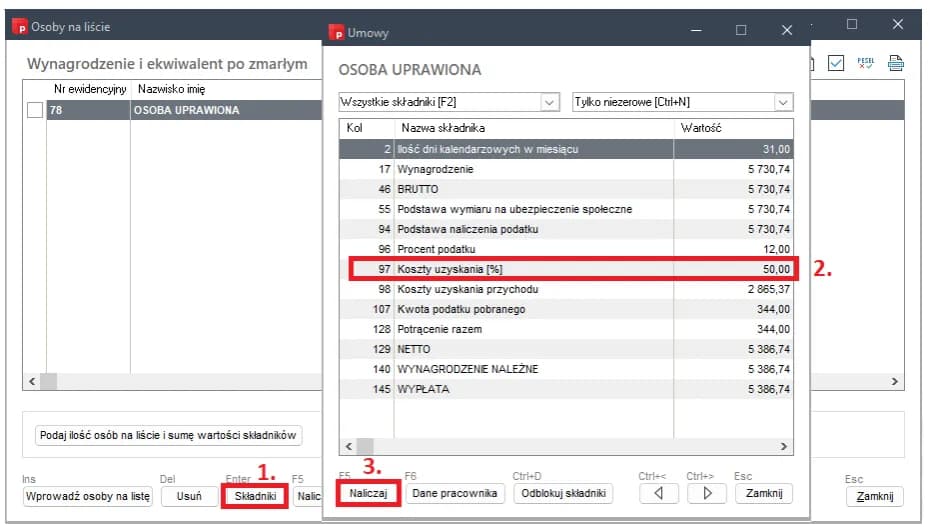The image size is (930, 527).
Task: Go to next person with right arrow
Action: tap(706, 493)
